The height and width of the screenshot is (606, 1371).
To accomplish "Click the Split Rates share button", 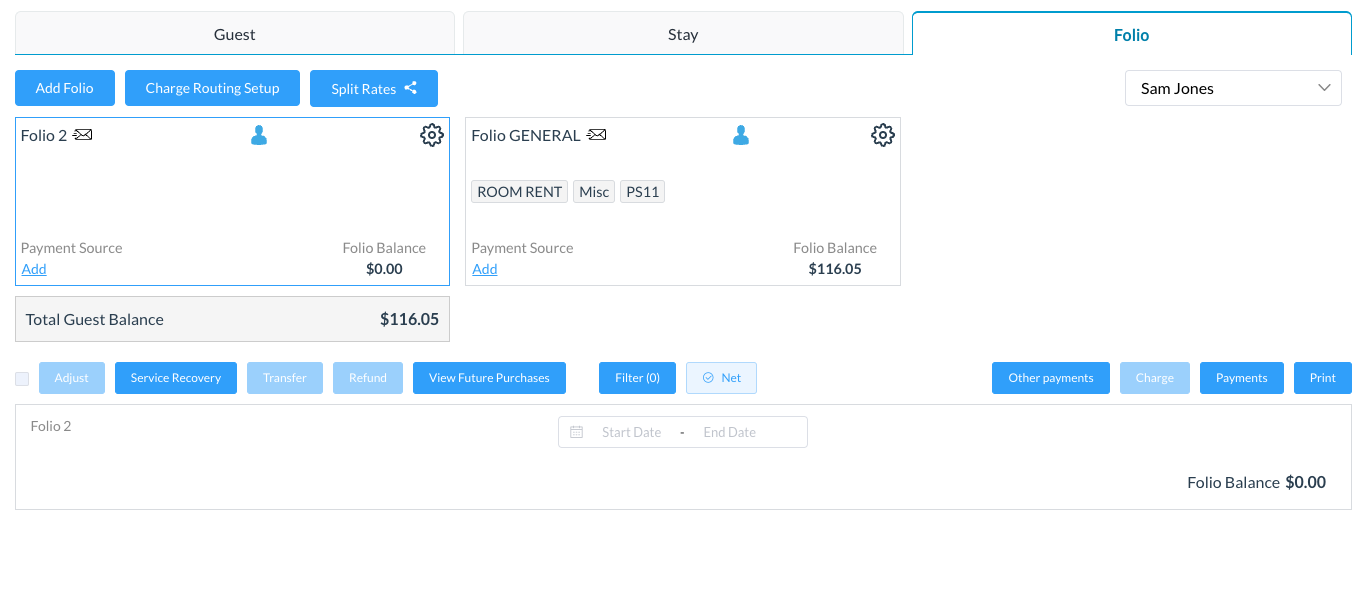I will tap(373, 88).
